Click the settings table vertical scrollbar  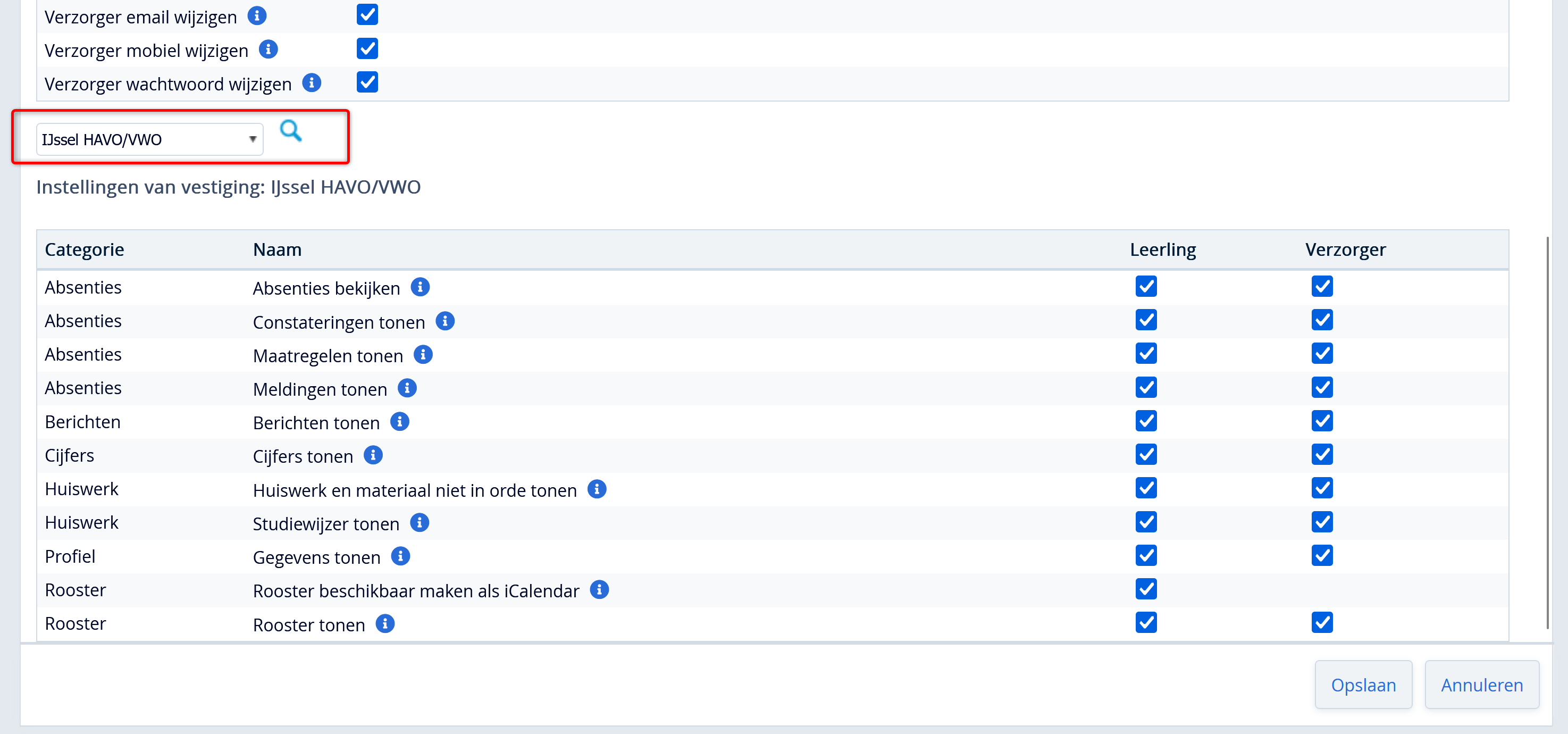click(1547, 432)
